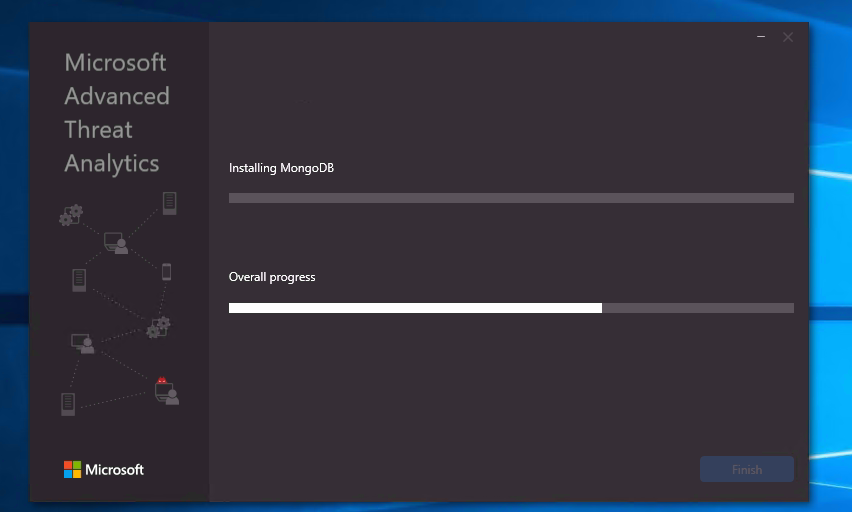Click the greyed-out Finish button
Viewport: 852px width, 512px height.
(x=747, y=469)
